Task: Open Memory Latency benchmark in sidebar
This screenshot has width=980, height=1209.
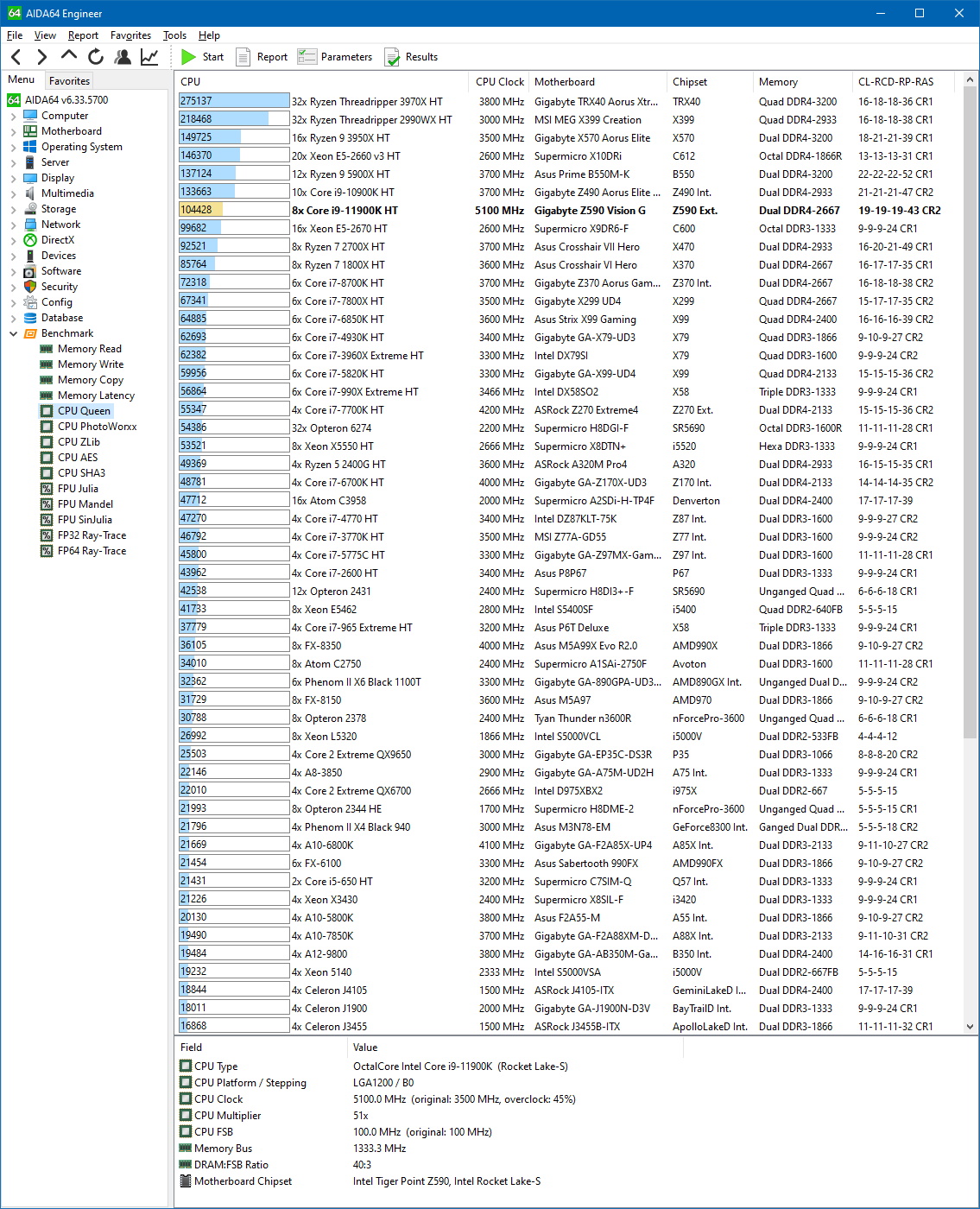Action: tap(96, 396)
